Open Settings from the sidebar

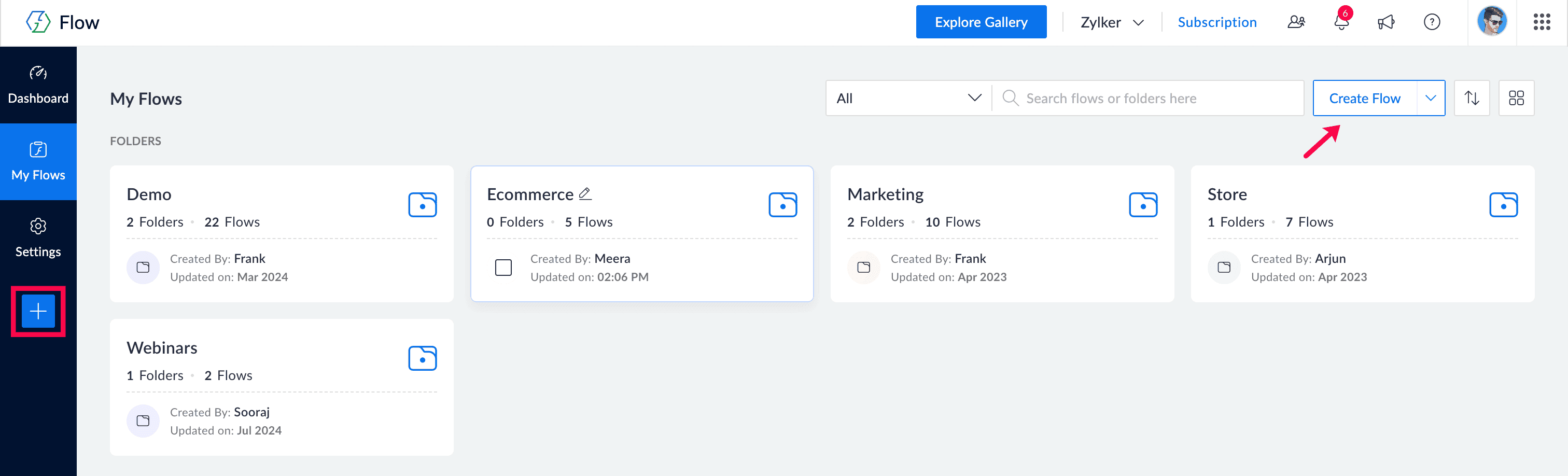point(38,238)
